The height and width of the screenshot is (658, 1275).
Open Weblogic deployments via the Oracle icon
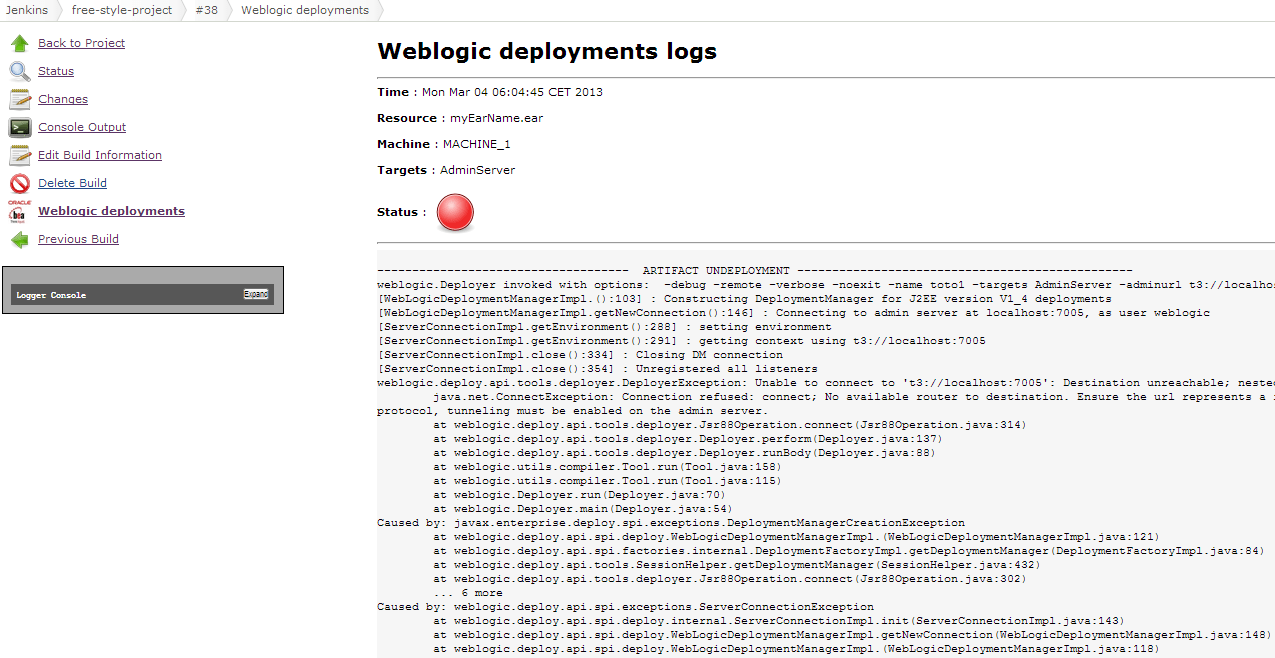[x=18, y=210]
